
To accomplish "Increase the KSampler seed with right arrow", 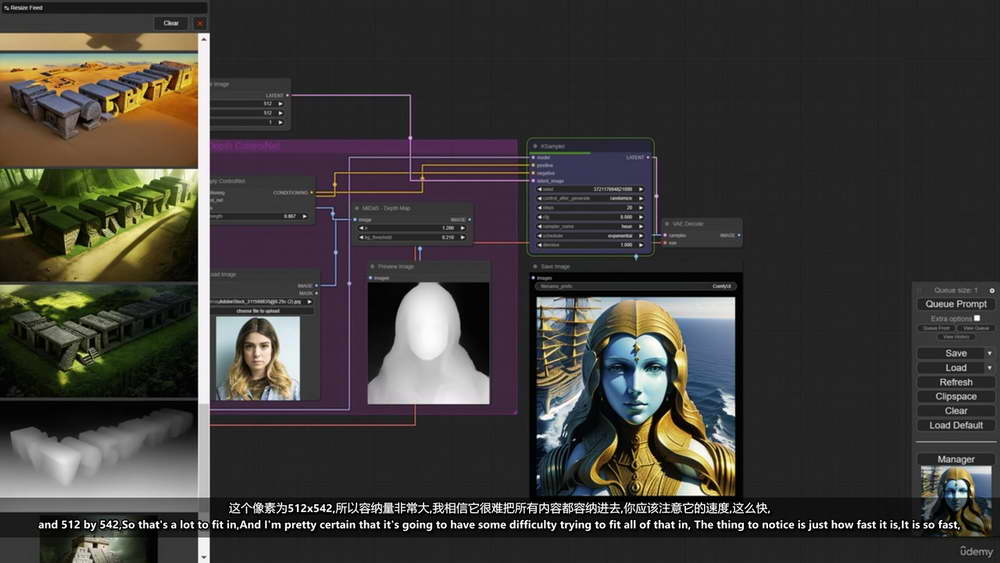I will point(640,189).
